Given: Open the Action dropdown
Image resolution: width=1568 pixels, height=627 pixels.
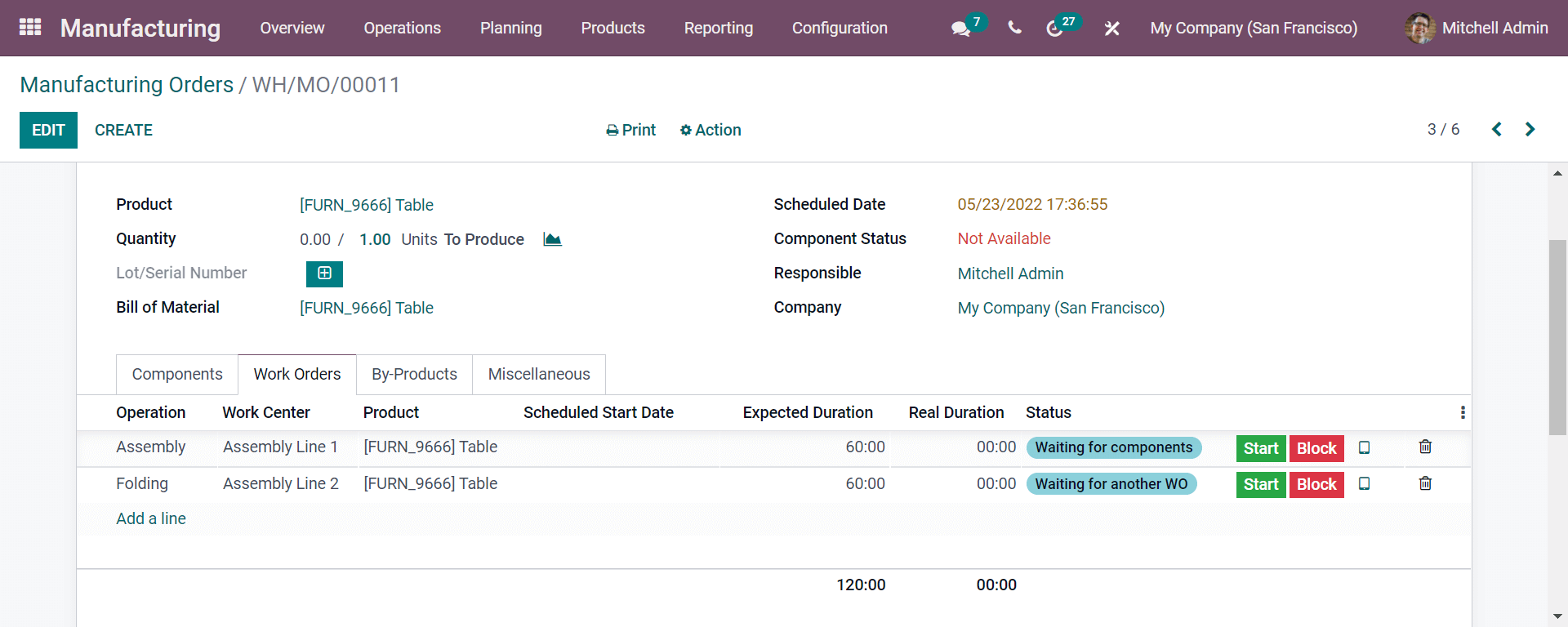Looking at the screenshot, I should pos(710,130).
